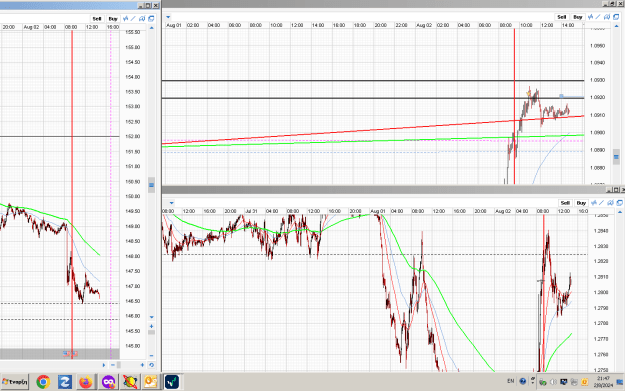Click the system tray clock

(603, 382)
